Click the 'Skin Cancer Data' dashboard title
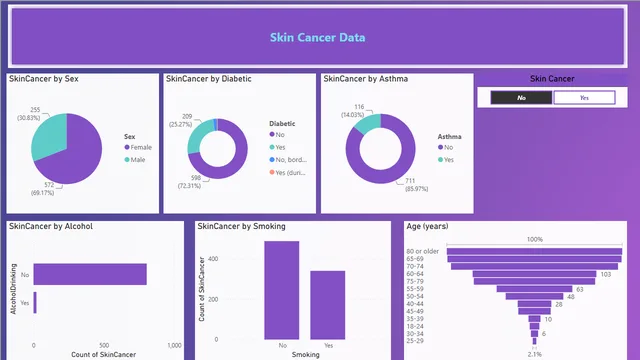This screenshot has width=640, height=360. [x=318, y=38]
